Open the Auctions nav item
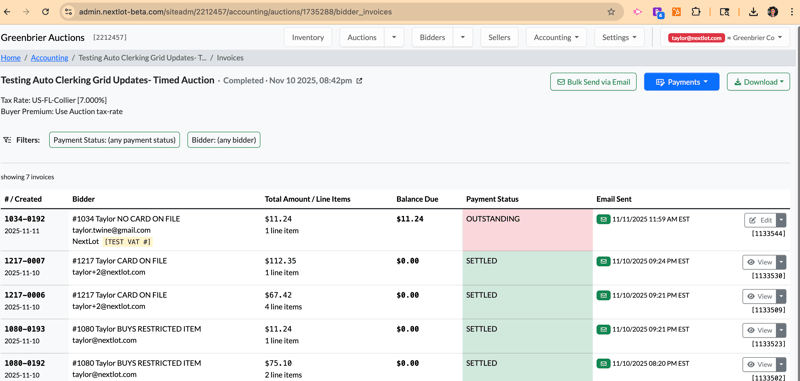 click(x=362, y=37)
